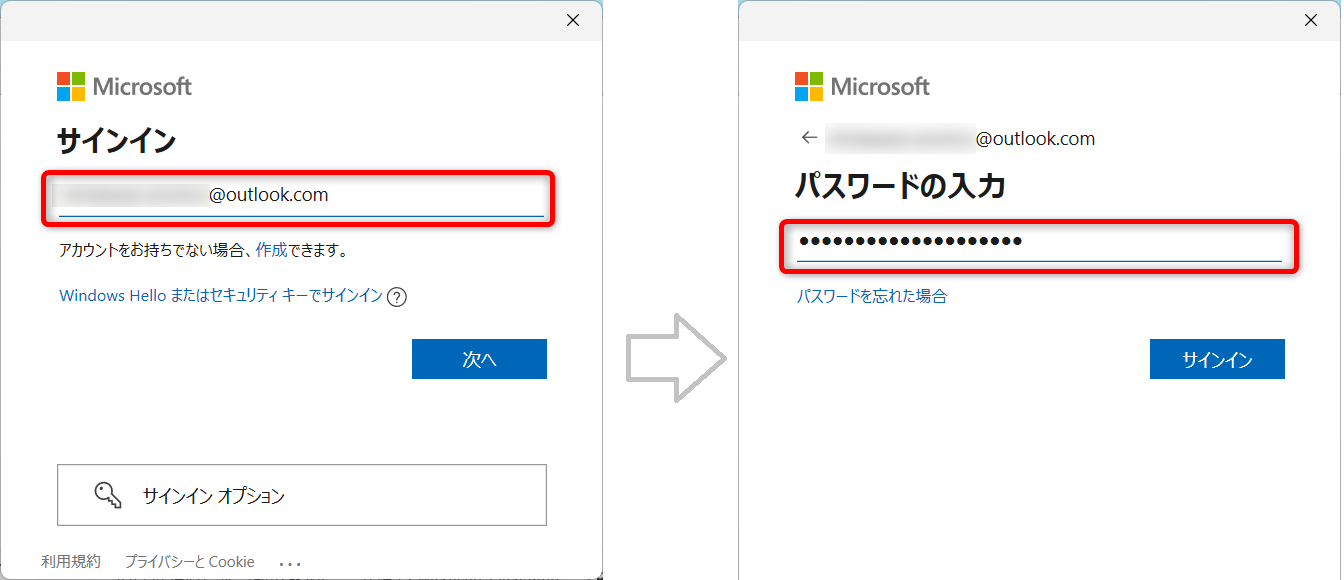Focus the email address input field
This screenshot has height=580, width=1344.
(x=301, y=195)
